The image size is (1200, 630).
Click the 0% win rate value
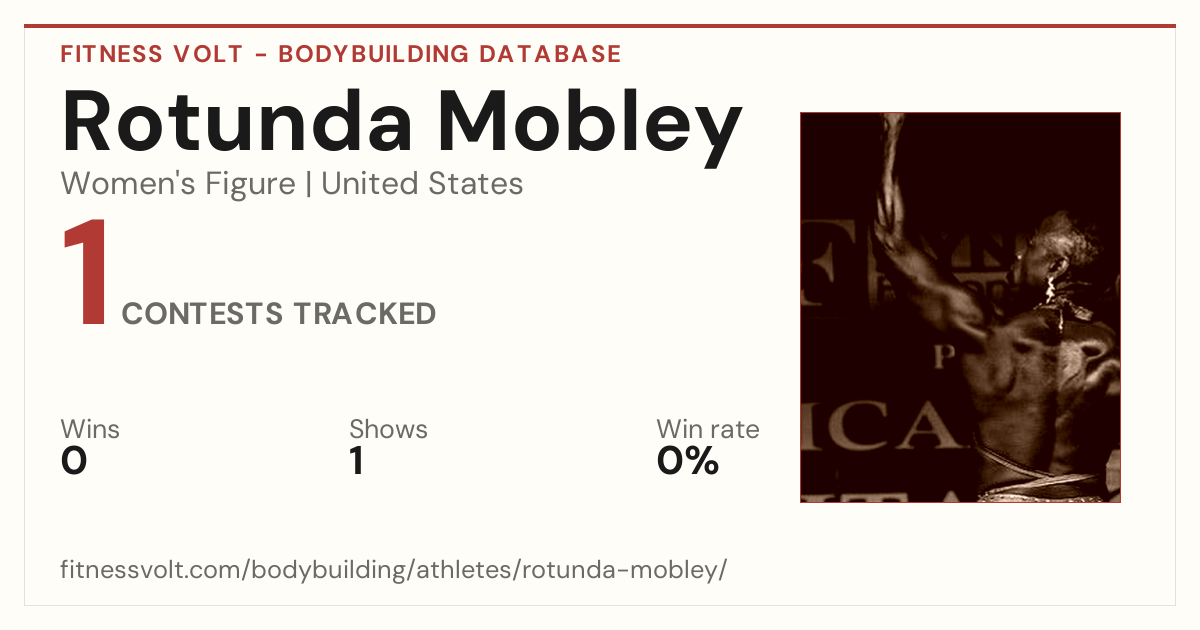(688, 461)
